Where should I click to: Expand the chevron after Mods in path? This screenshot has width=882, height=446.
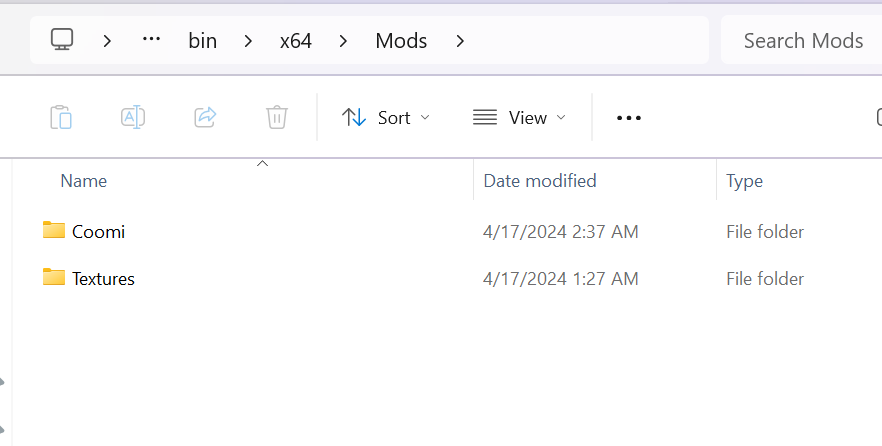tap(460, 40)
